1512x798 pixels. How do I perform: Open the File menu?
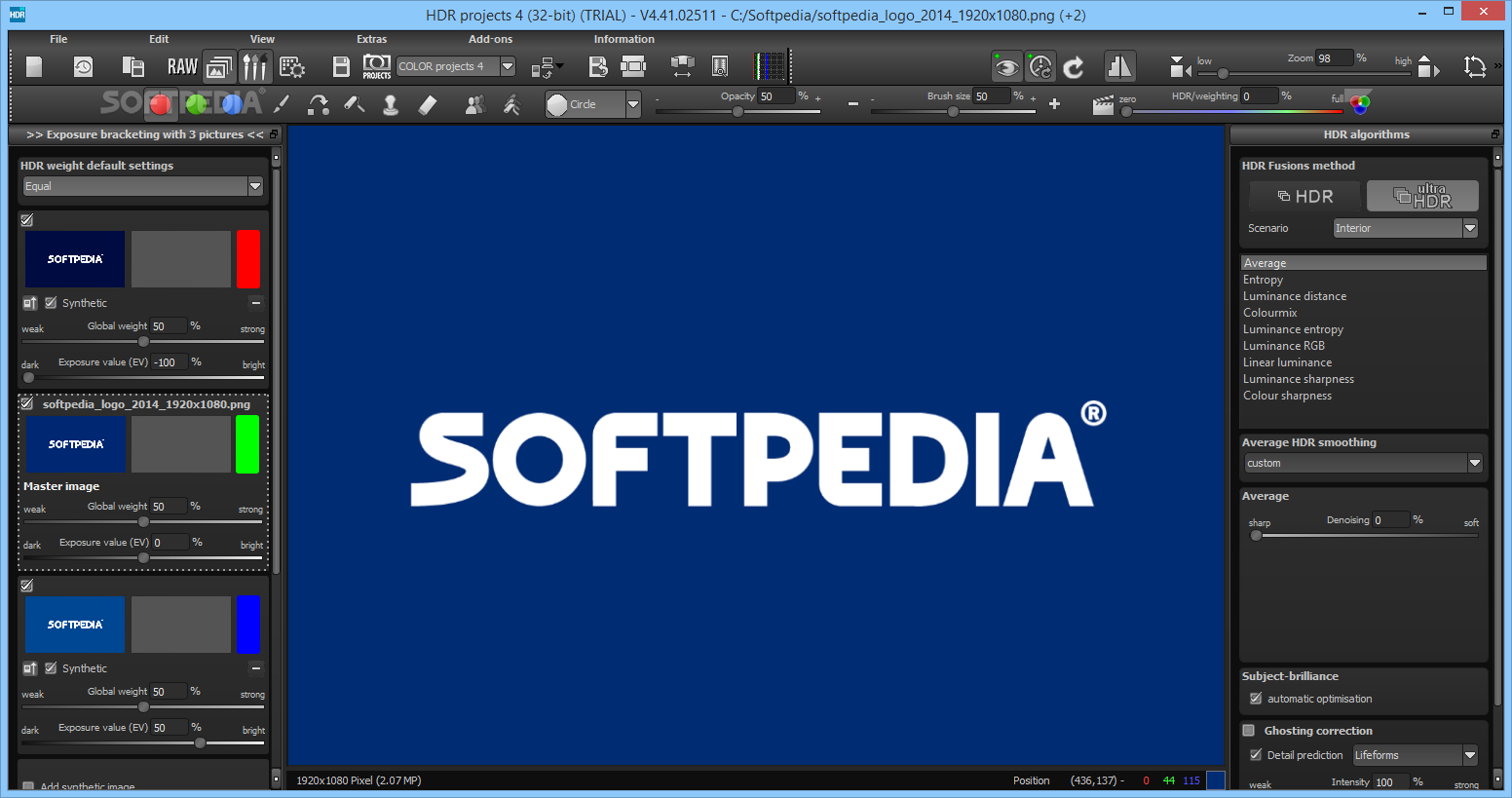pyautogui.click(x=58, y=39)
